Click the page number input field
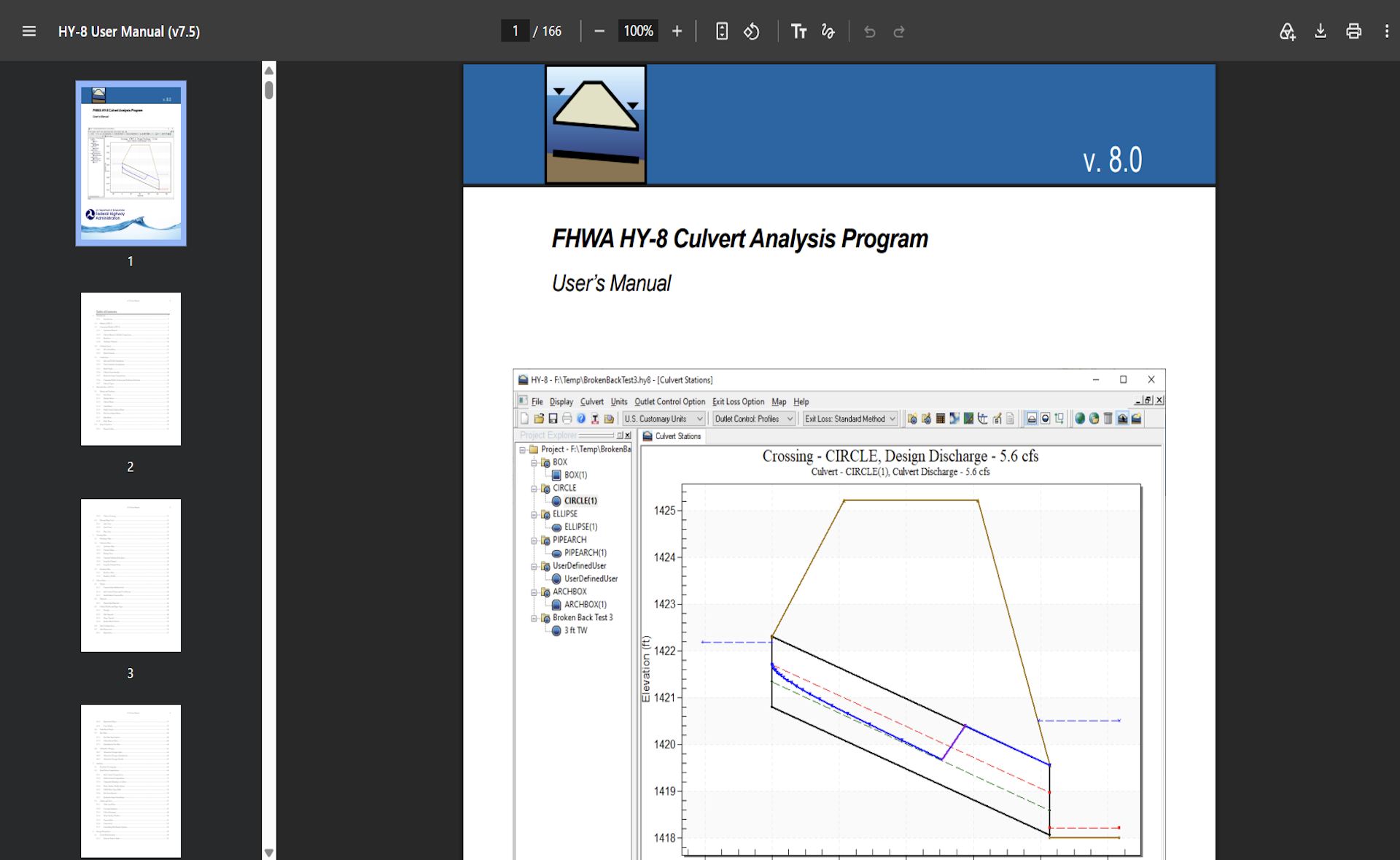The image size is (1400, 860). pyautogui.click(x=515, y=31)
